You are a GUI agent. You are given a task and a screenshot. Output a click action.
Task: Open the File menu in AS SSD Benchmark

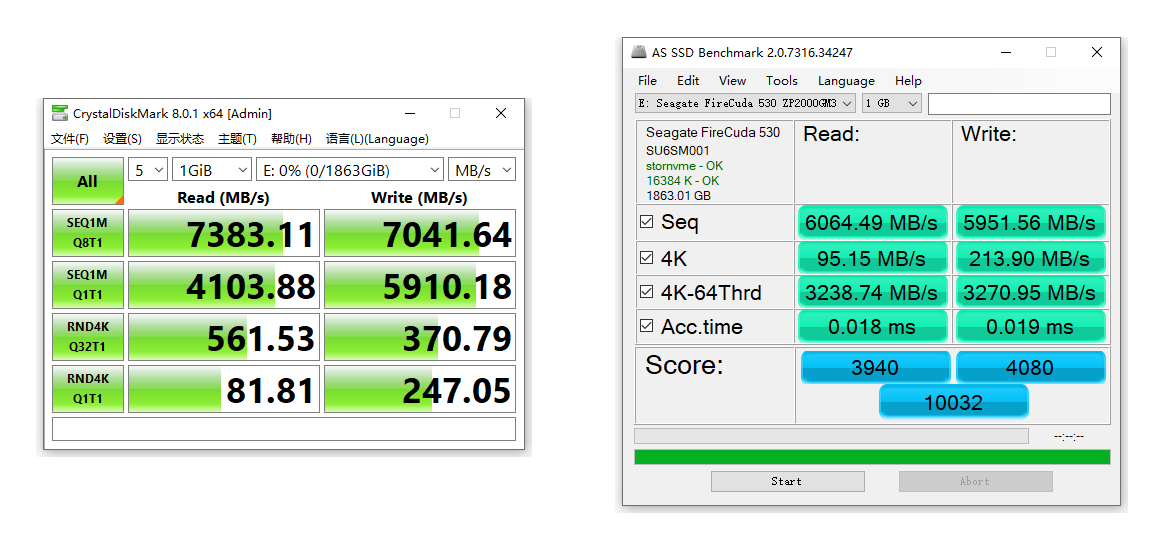coord(647,81)
